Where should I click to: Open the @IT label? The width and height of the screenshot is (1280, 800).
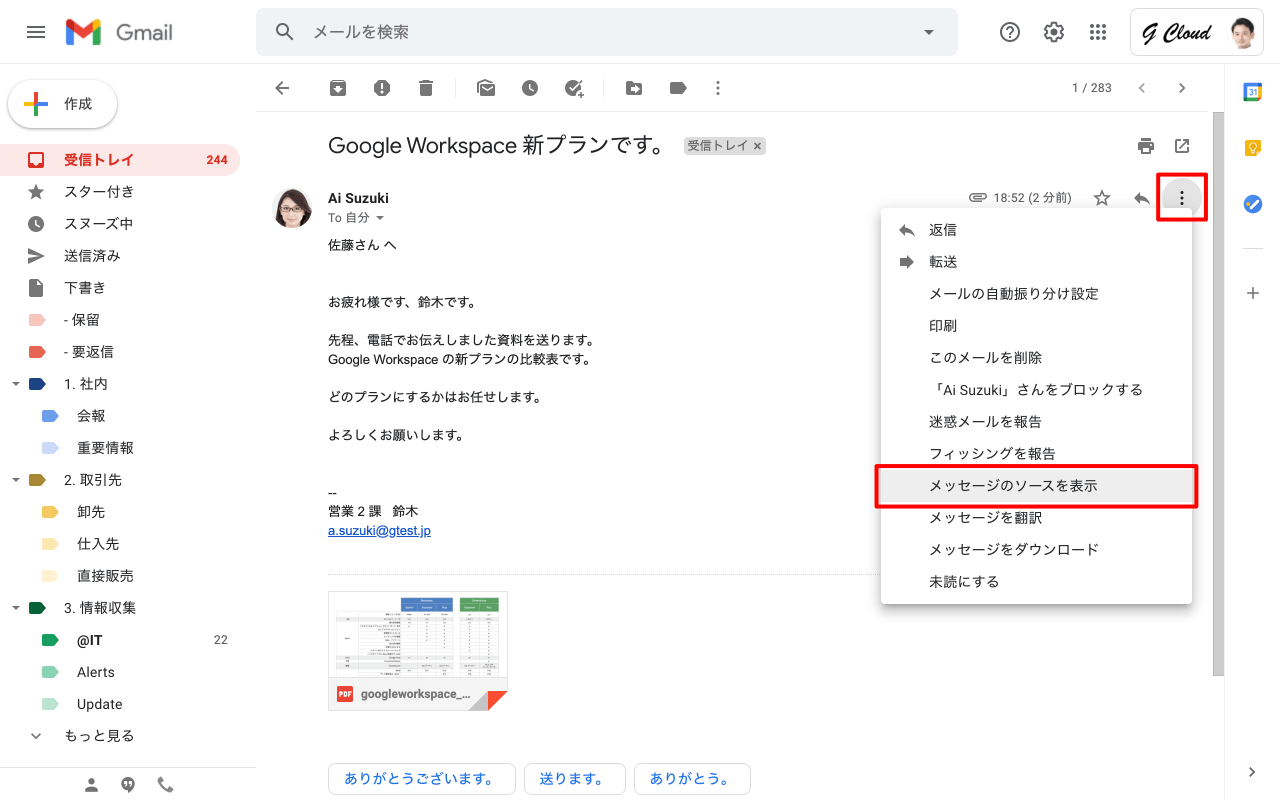pyautogui.click(x=120, y=640)
